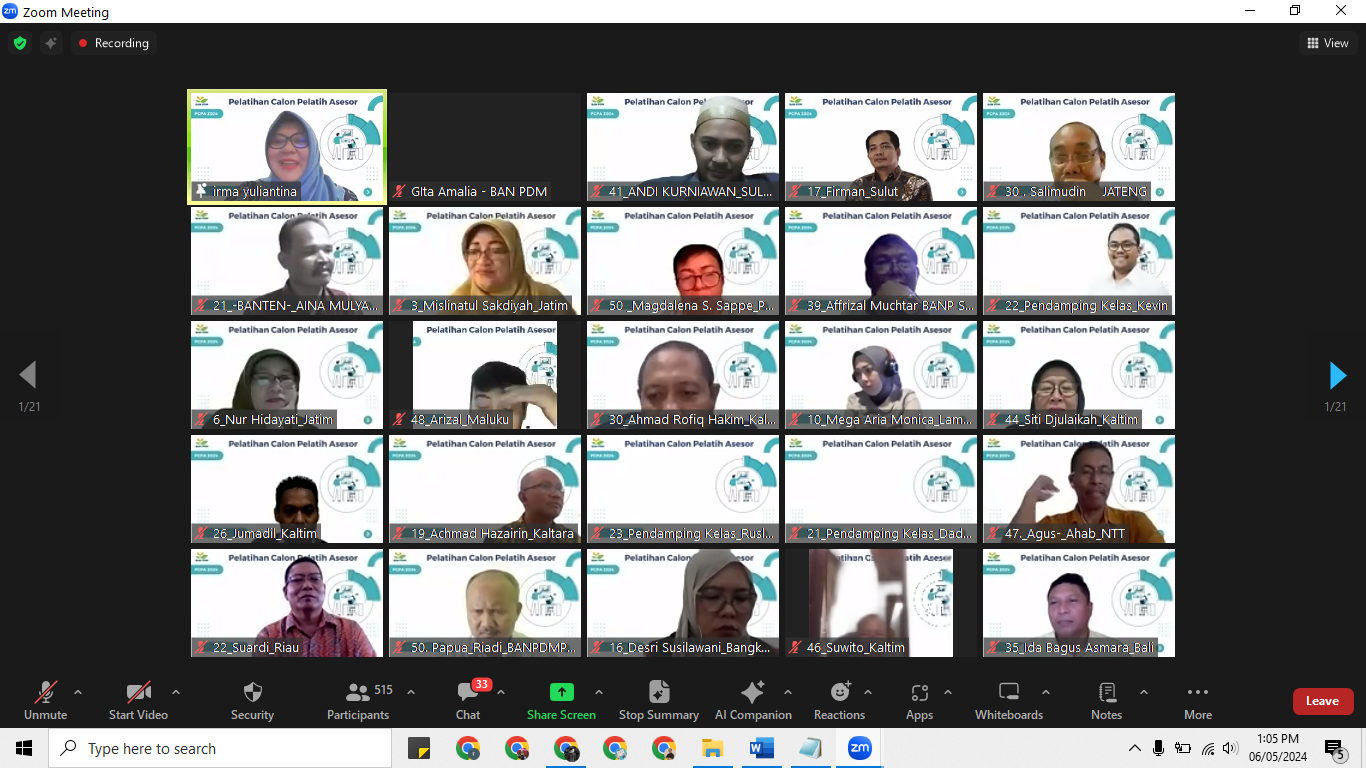The width and height of the screenshot is (1366, 768).
Task: Go to next page of participants
Action: tap(1337, 376)
